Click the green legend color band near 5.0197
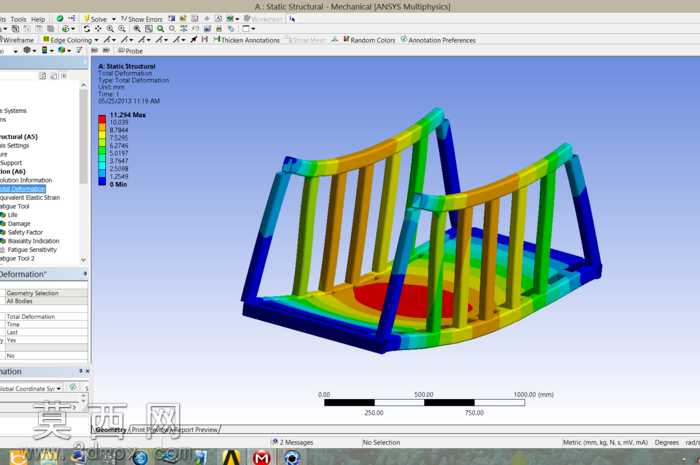The width and height of the screenshot is (700, 465). (x=102, y=150)
